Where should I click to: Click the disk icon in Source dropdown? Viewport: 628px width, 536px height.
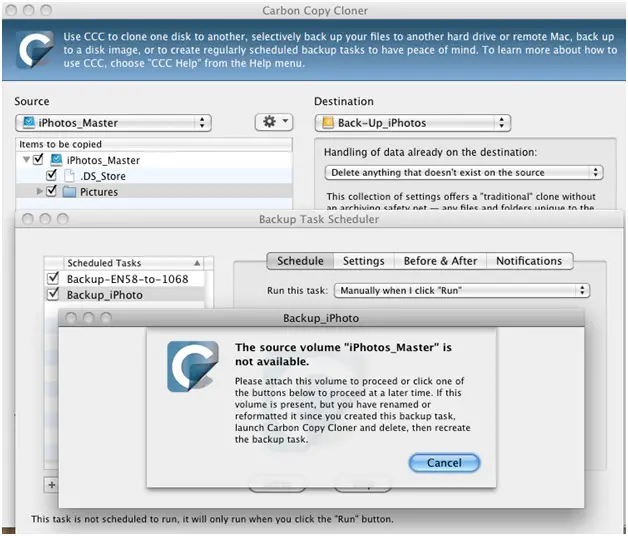coord(29,122)
